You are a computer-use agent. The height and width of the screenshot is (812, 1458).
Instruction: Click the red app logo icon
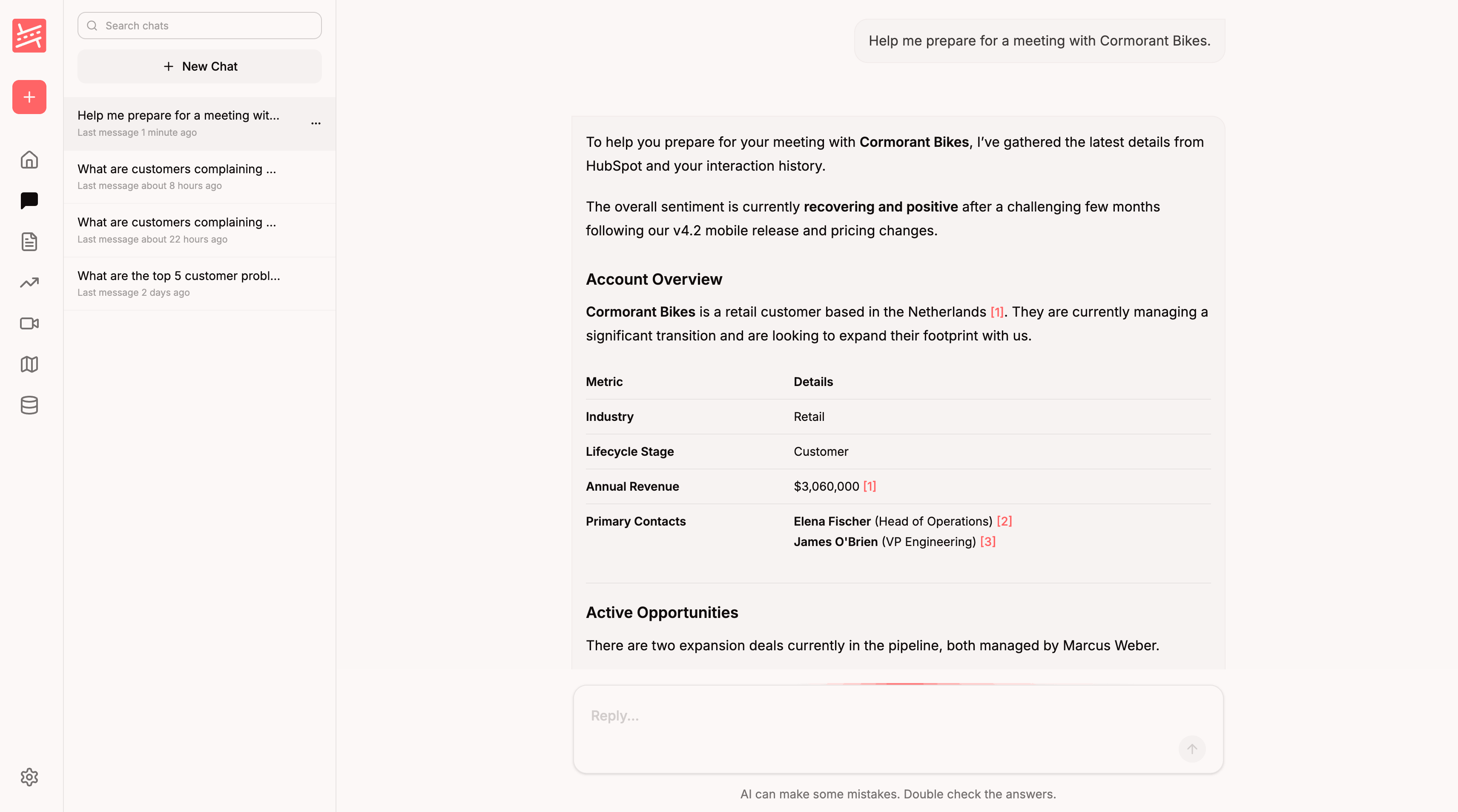point(29,35)
